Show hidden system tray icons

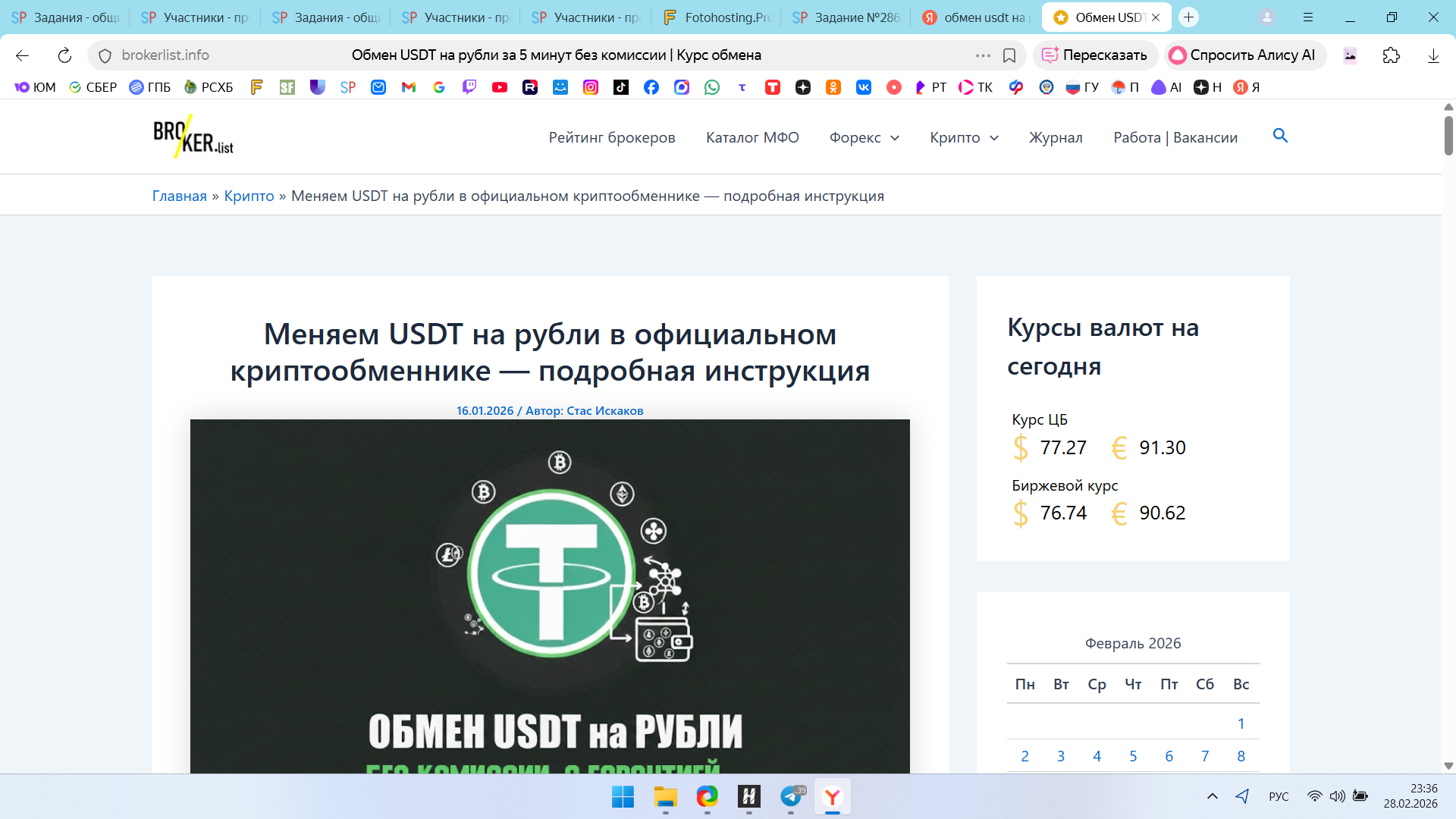pyautogui.click(x=1212, y=796)
